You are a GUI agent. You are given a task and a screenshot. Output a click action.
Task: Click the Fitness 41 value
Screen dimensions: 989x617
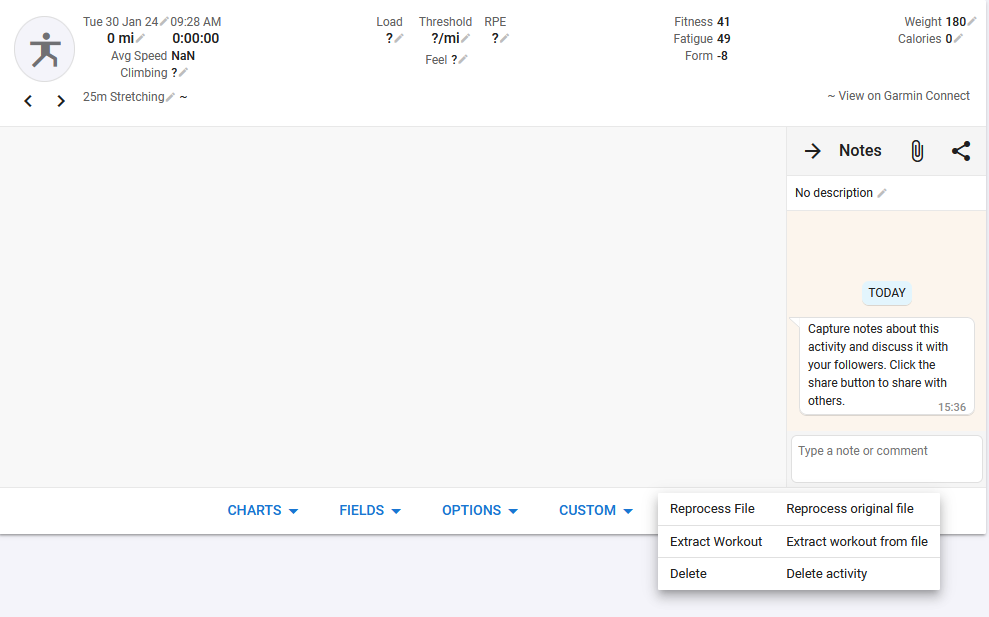point(723,21)
